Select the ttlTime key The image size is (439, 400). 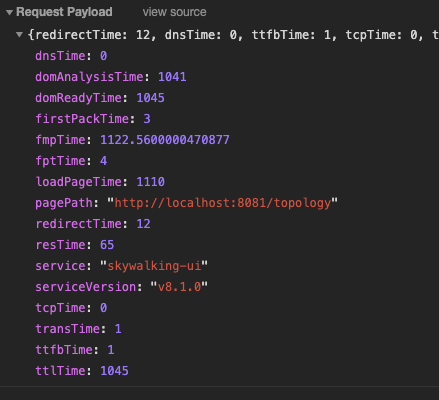click(60, 371)
